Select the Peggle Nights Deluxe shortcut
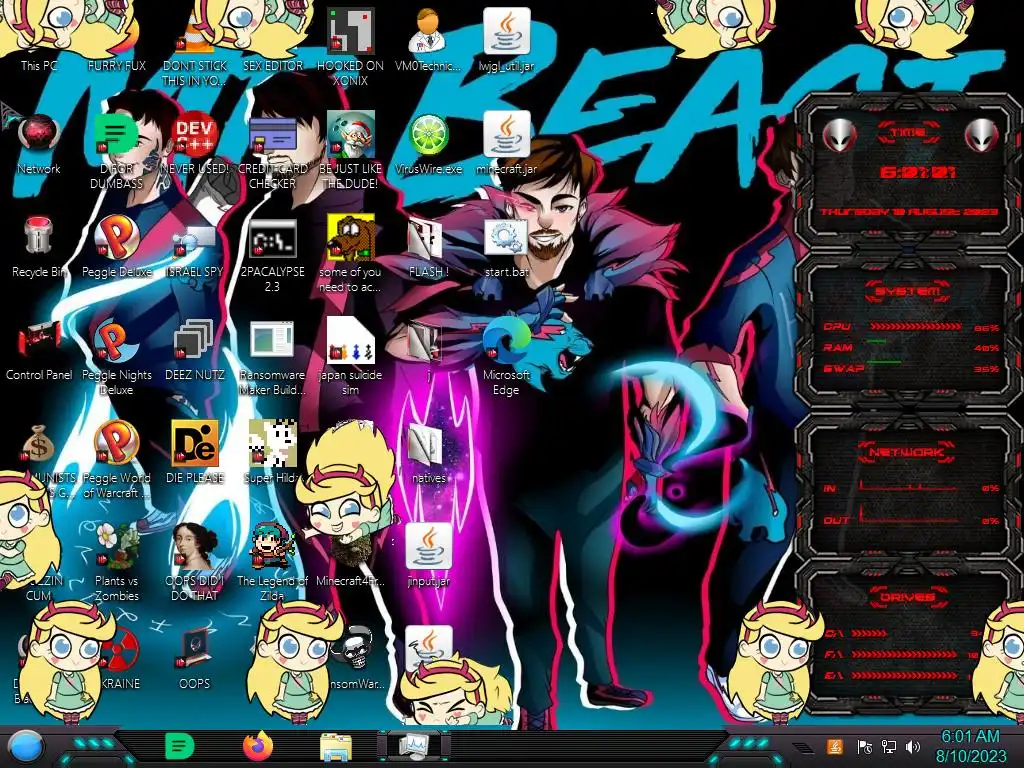Image resolution: width=1024 pixels, height=768 pixels. click(x=116, y=357)
